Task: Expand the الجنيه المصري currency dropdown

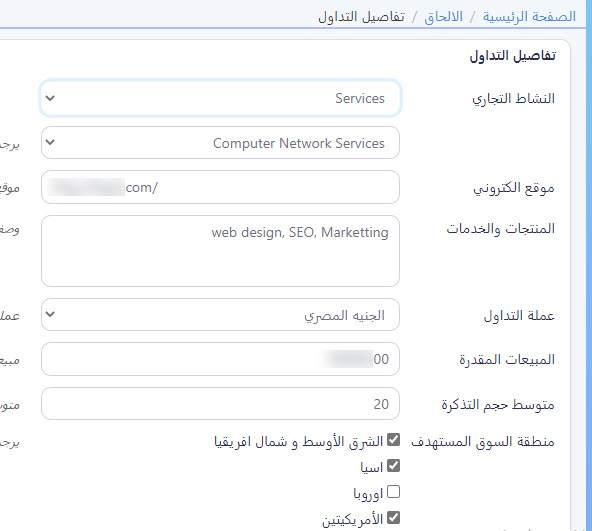Action: point(220,315)
